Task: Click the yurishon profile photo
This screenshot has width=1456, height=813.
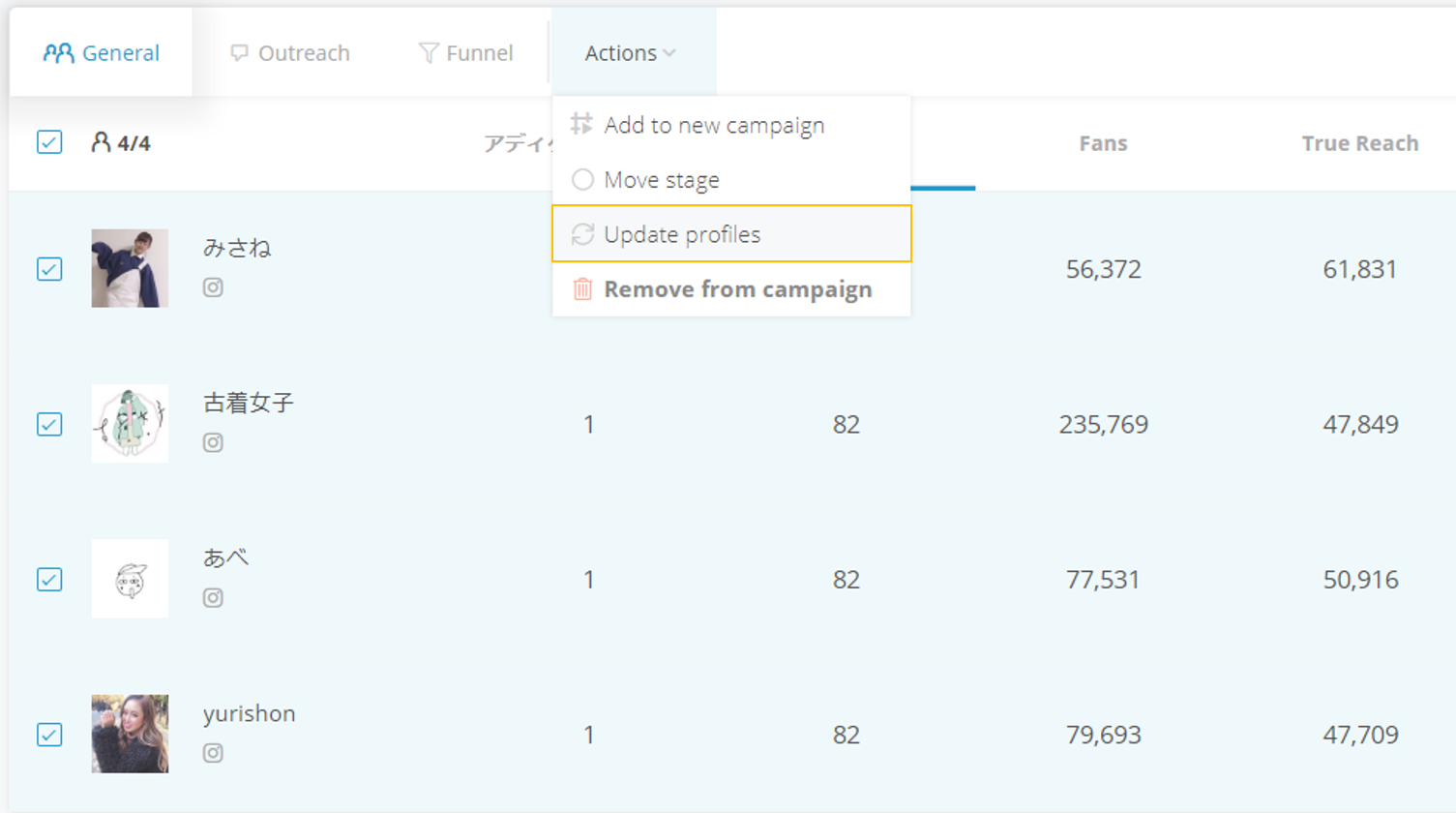Action: 130,734
